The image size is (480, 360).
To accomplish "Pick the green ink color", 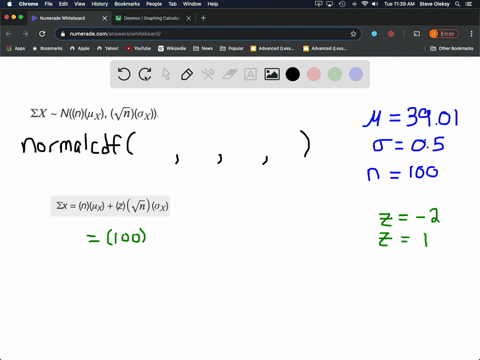I will pos(335,74).
